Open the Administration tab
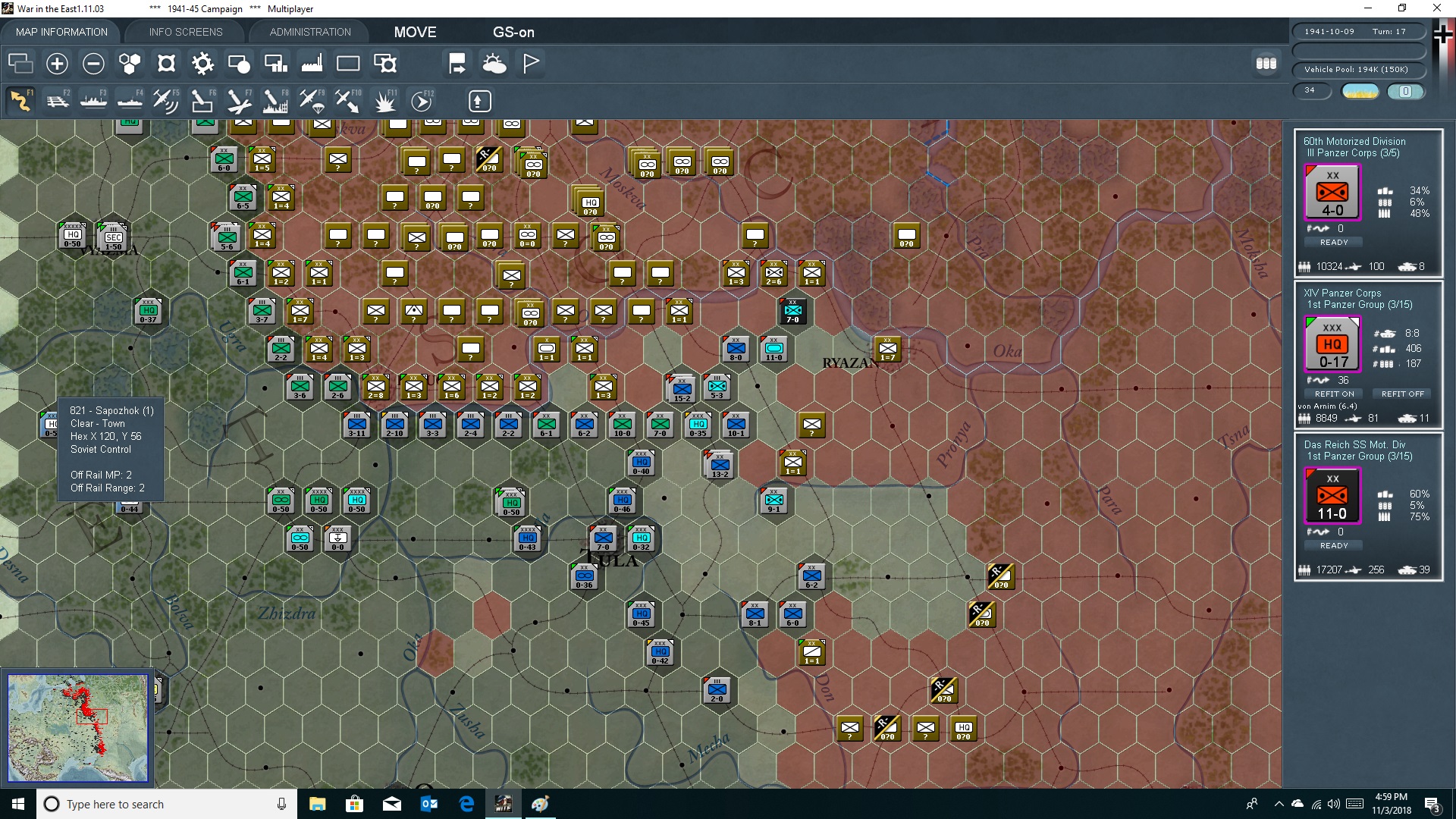Screen dimensions: 1456x819 click(310, 32)
